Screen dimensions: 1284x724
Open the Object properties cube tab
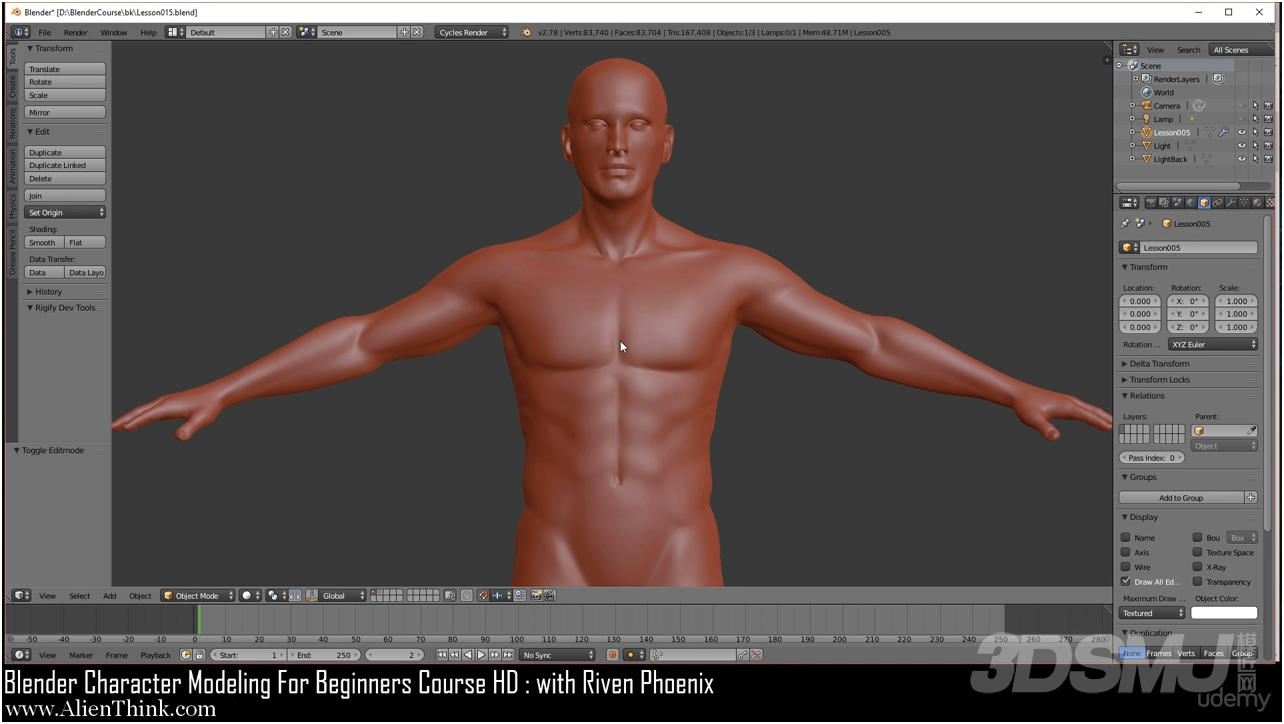click(1204, 203)
